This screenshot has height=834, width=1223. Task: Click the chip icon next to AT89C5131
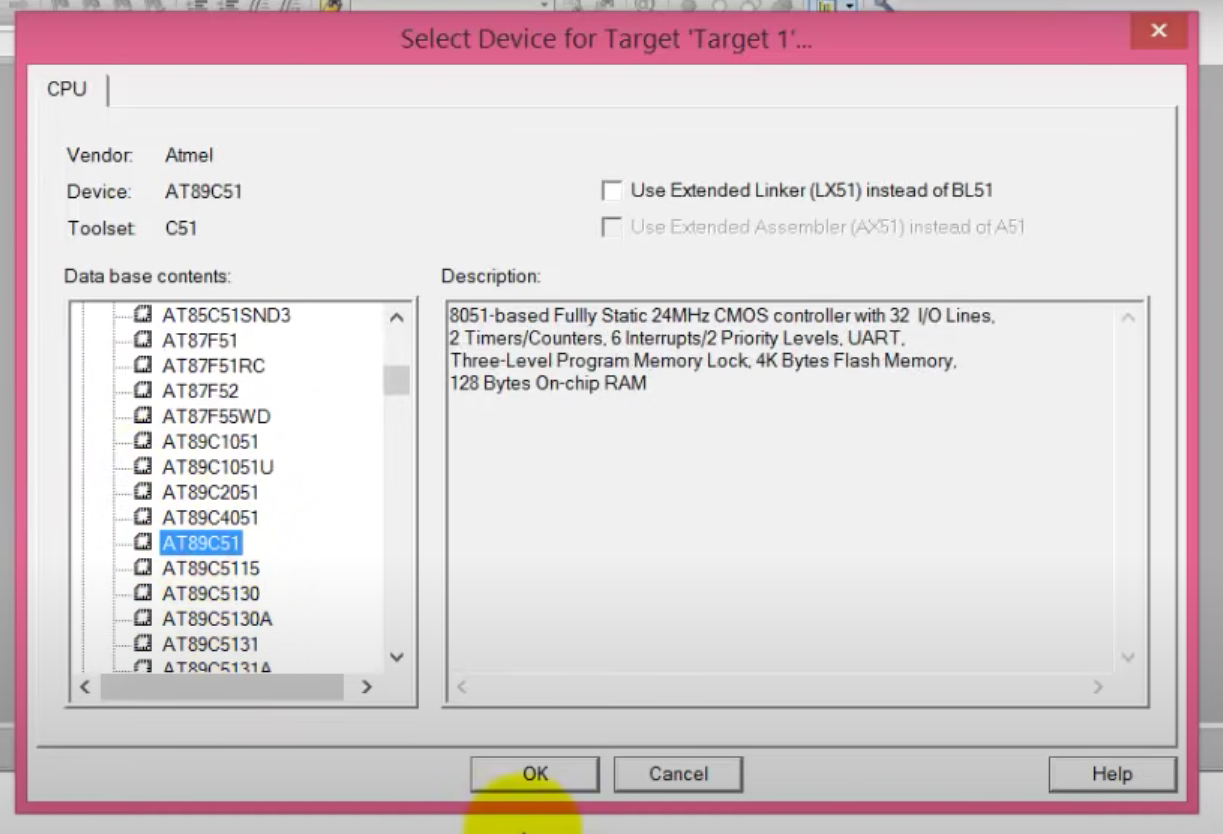(x=143, y=644)
